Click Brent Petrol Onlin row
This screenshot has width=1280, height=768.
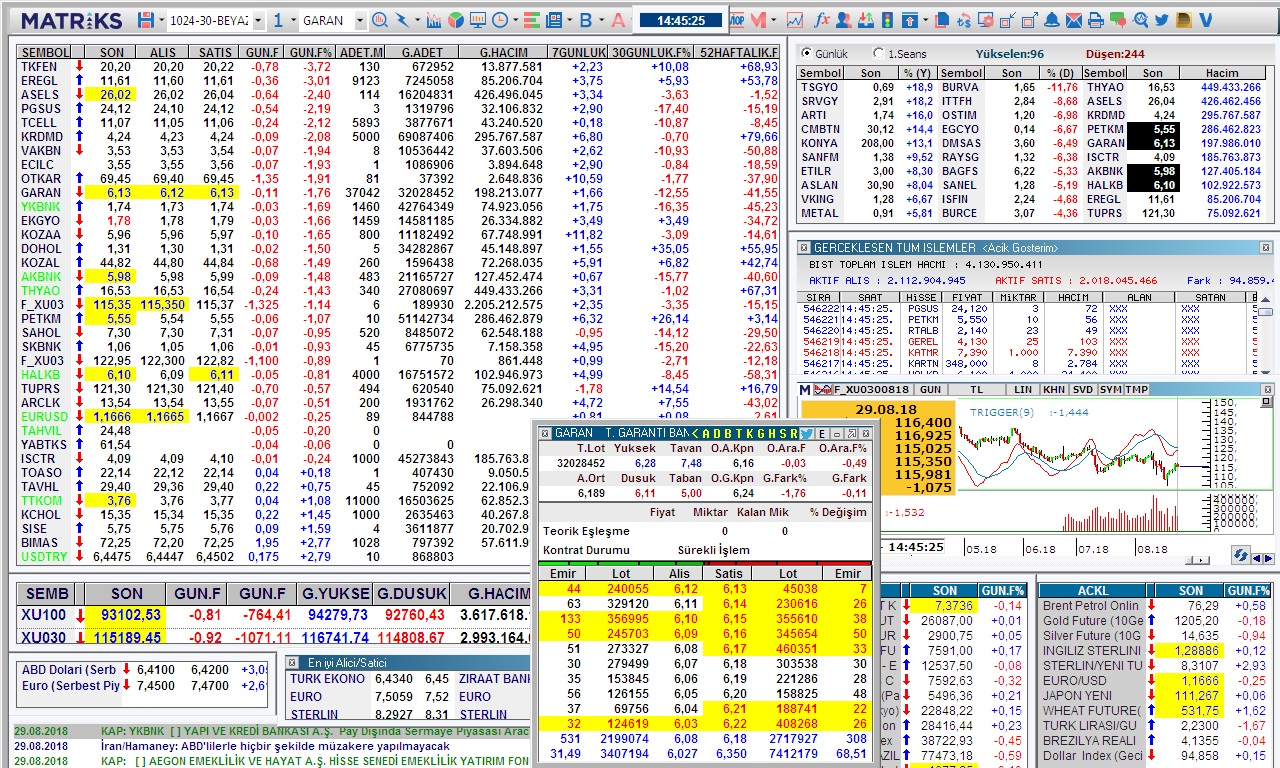1090,605
